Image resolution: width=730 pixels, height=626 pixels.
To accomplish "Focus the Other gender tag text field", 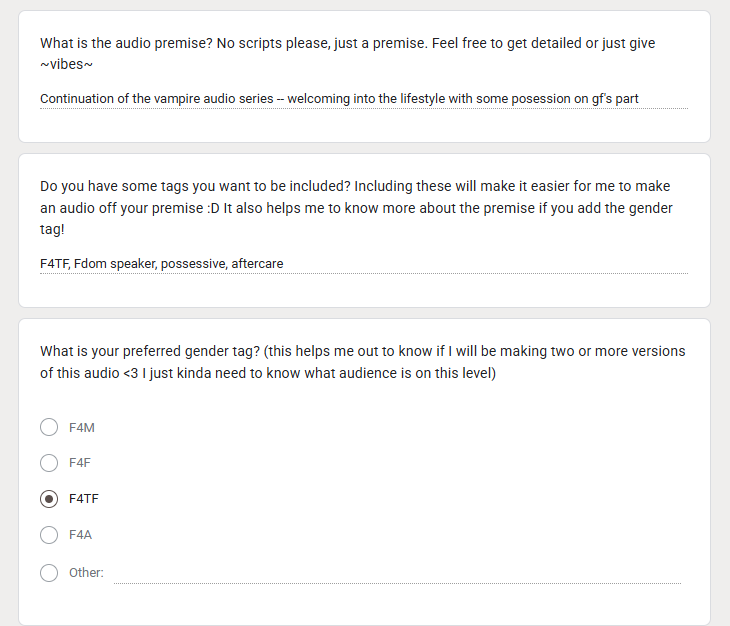I will (x=397, y=573).
